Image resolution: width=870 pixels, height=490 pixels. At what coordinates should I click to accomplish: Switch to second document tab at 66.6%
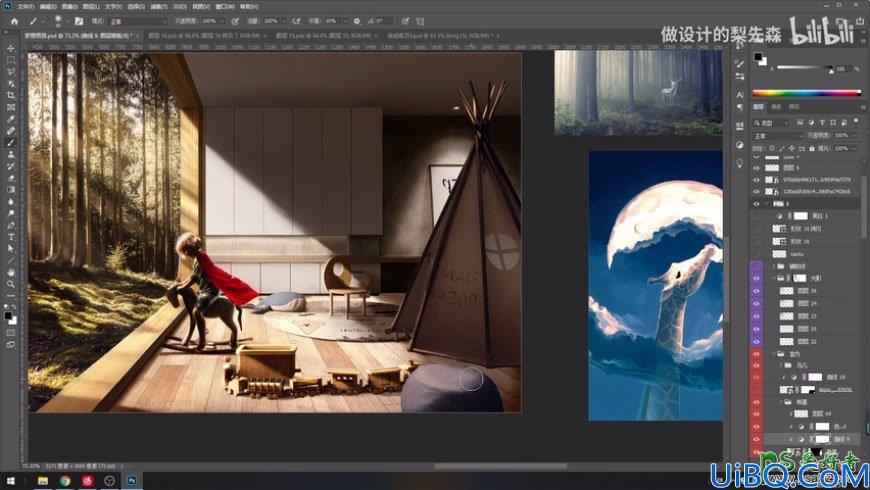203,36
